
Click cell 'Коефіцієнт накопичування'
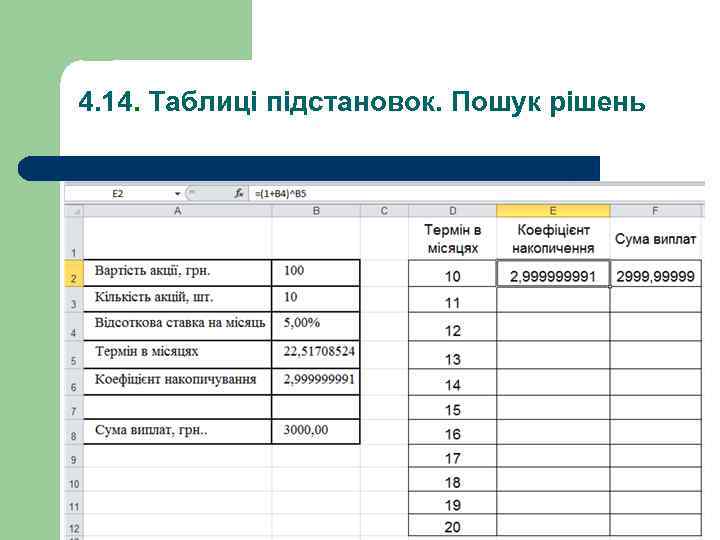(x=178, y=382)
